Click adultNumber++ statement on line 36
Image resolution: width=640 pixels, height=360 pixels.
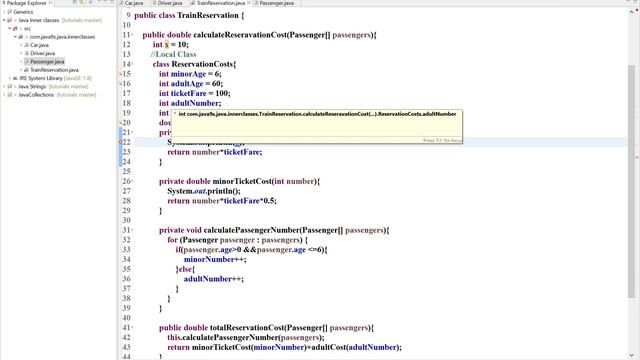213,279
